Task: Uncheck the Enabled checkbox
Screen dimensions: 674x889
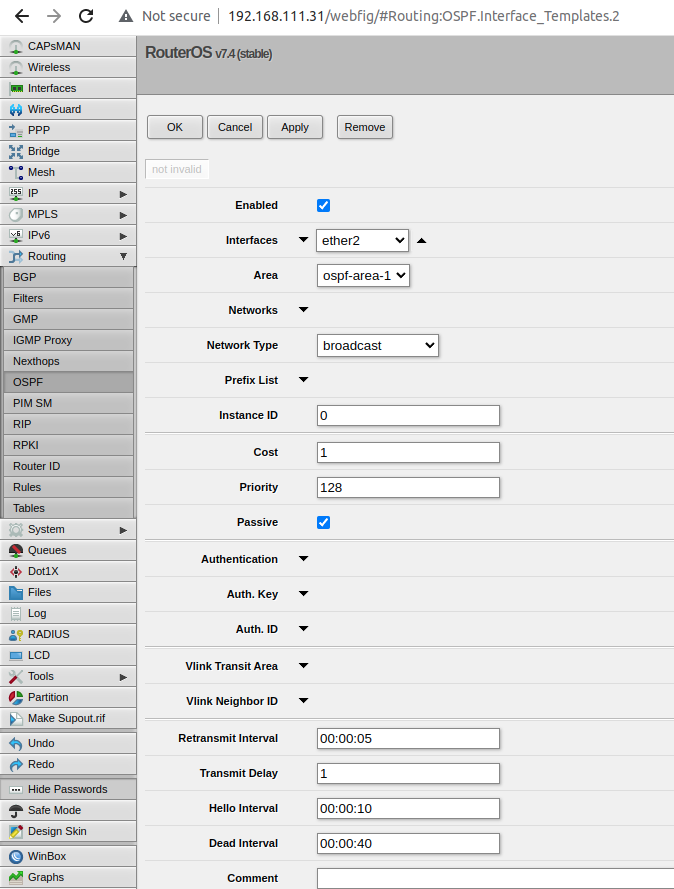Action: pyautogui.click(x=323, y=205)
